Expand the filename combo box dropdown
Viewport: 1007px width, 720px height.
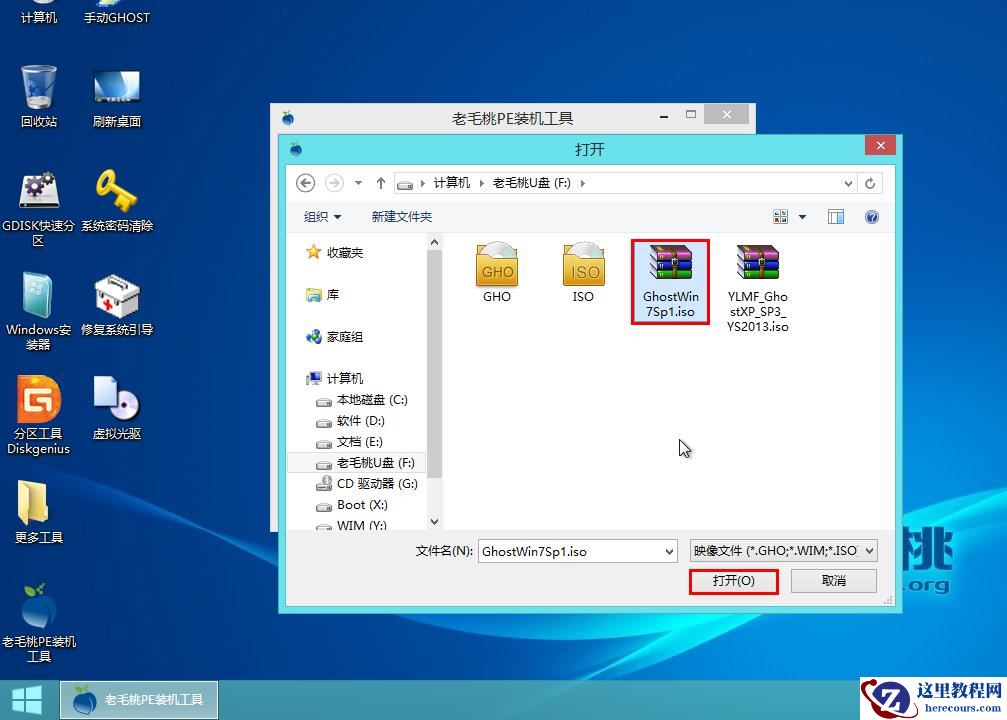pyautogui.click(x=668, y=551)
